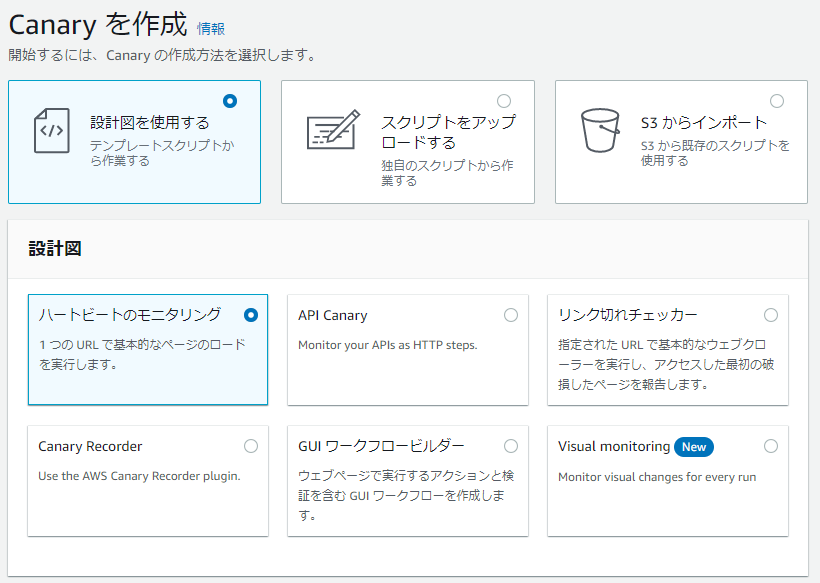Screen dimensions: 820x583
Task: Click the 指定された URL で基本的な description text
Action: pos(666,364)
